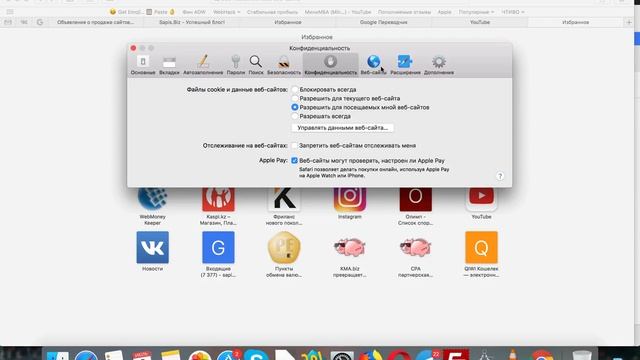Open the Веб-сайты preferences pane

point(373,65)
